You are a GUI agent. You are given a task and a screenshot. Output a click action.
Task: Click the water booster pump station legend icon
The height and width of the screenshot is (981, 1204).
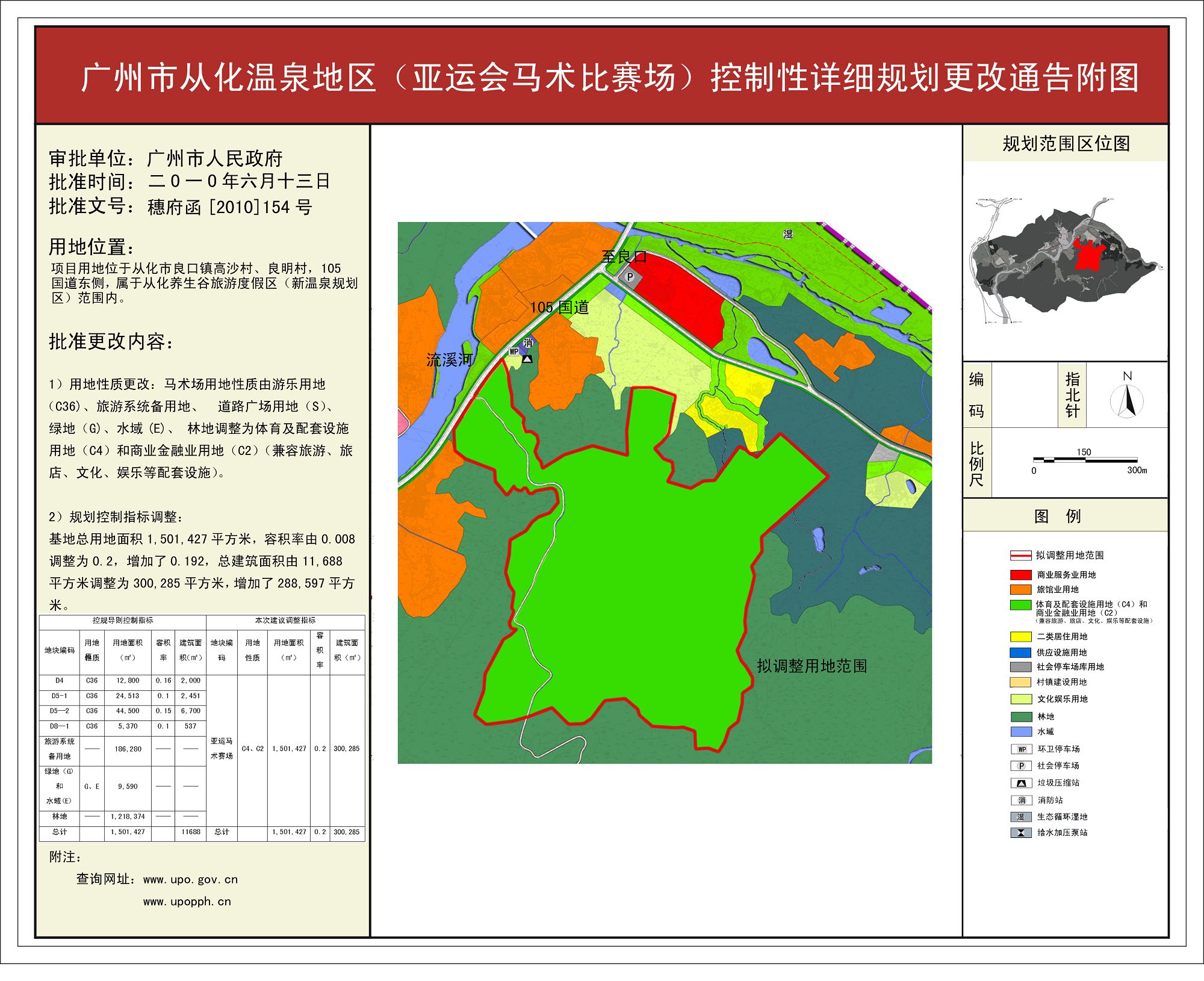pyautogui.click(x=1022, y=833)
